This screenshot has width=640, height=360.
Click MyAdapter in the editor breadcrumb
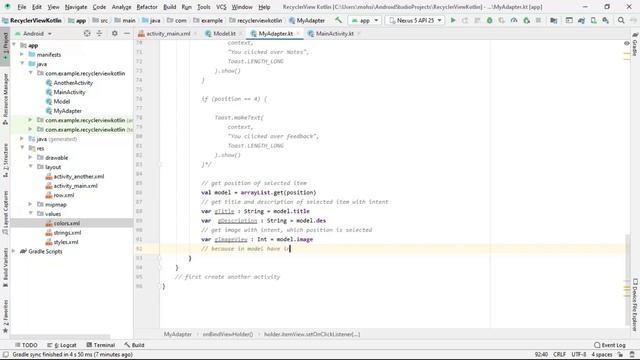178,334
